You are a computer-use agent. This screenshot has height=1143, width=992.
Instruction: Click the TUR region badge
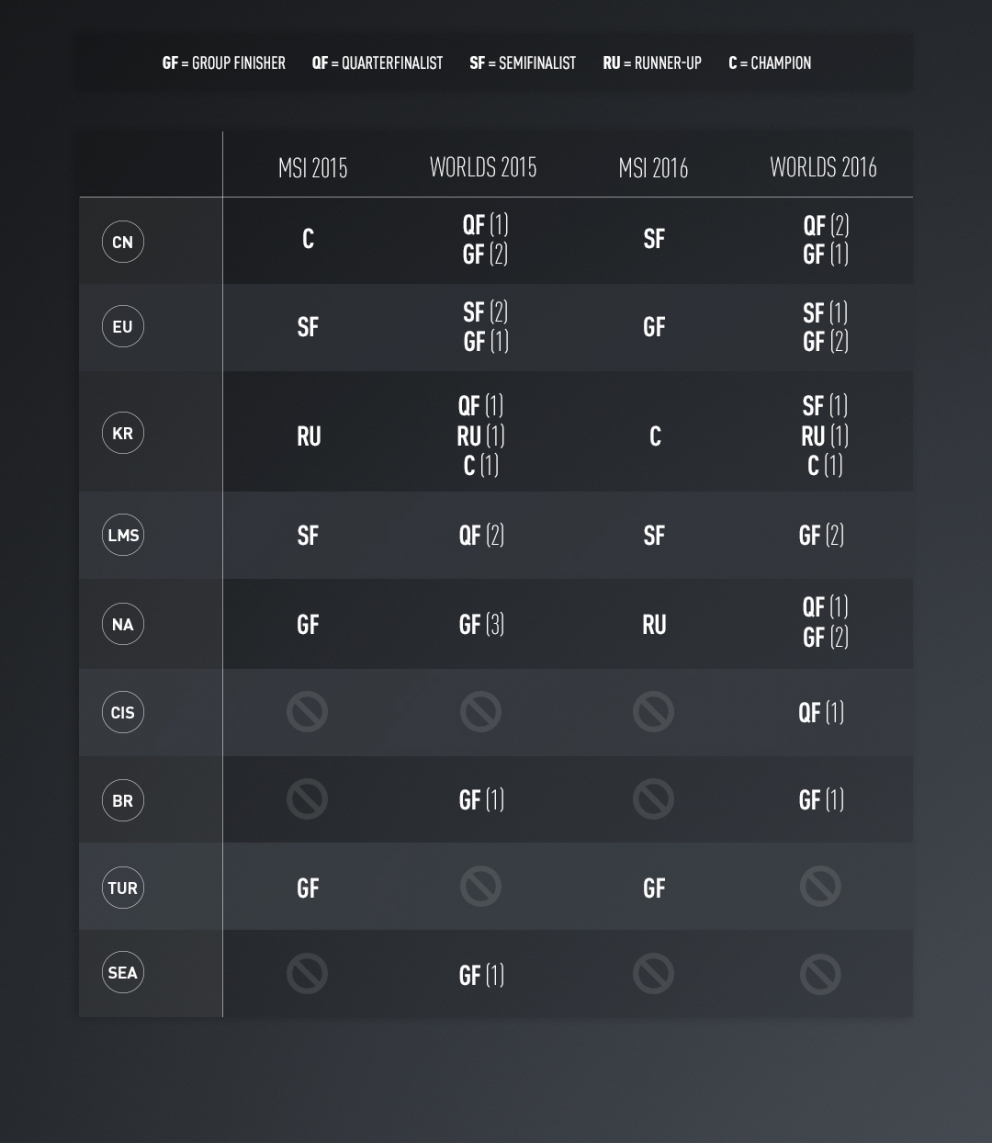tap(123, 888)
